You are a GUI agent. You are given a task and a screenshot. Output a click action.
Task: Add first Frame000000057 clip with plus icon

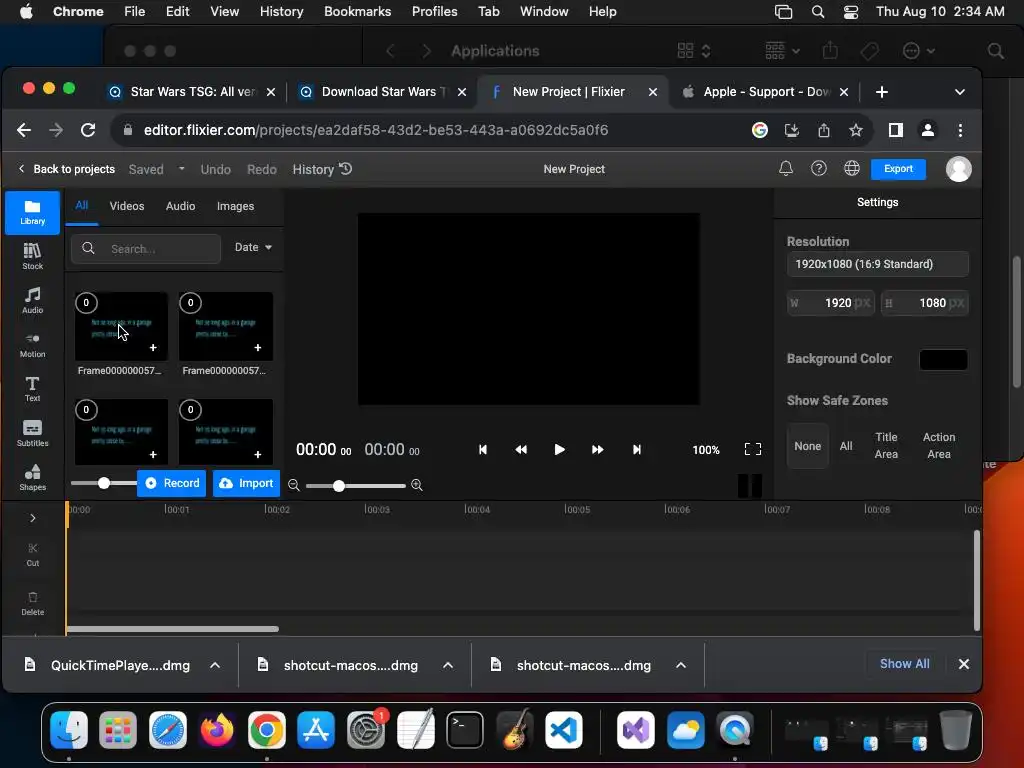click(153, 347)
